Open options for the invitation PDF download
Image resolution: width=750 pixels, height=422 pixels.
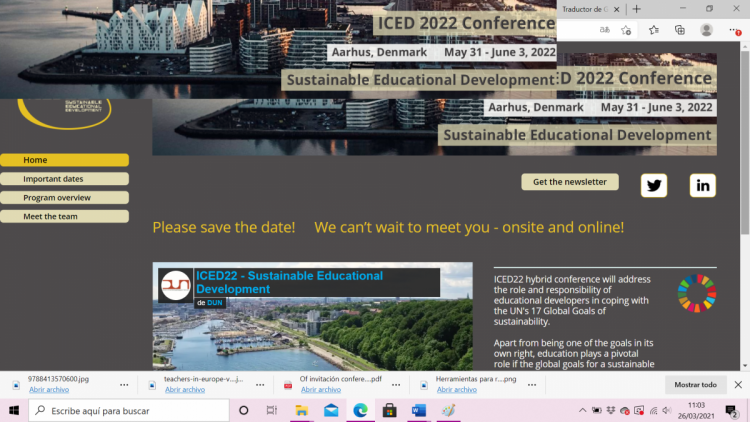[x=396, y=384]
